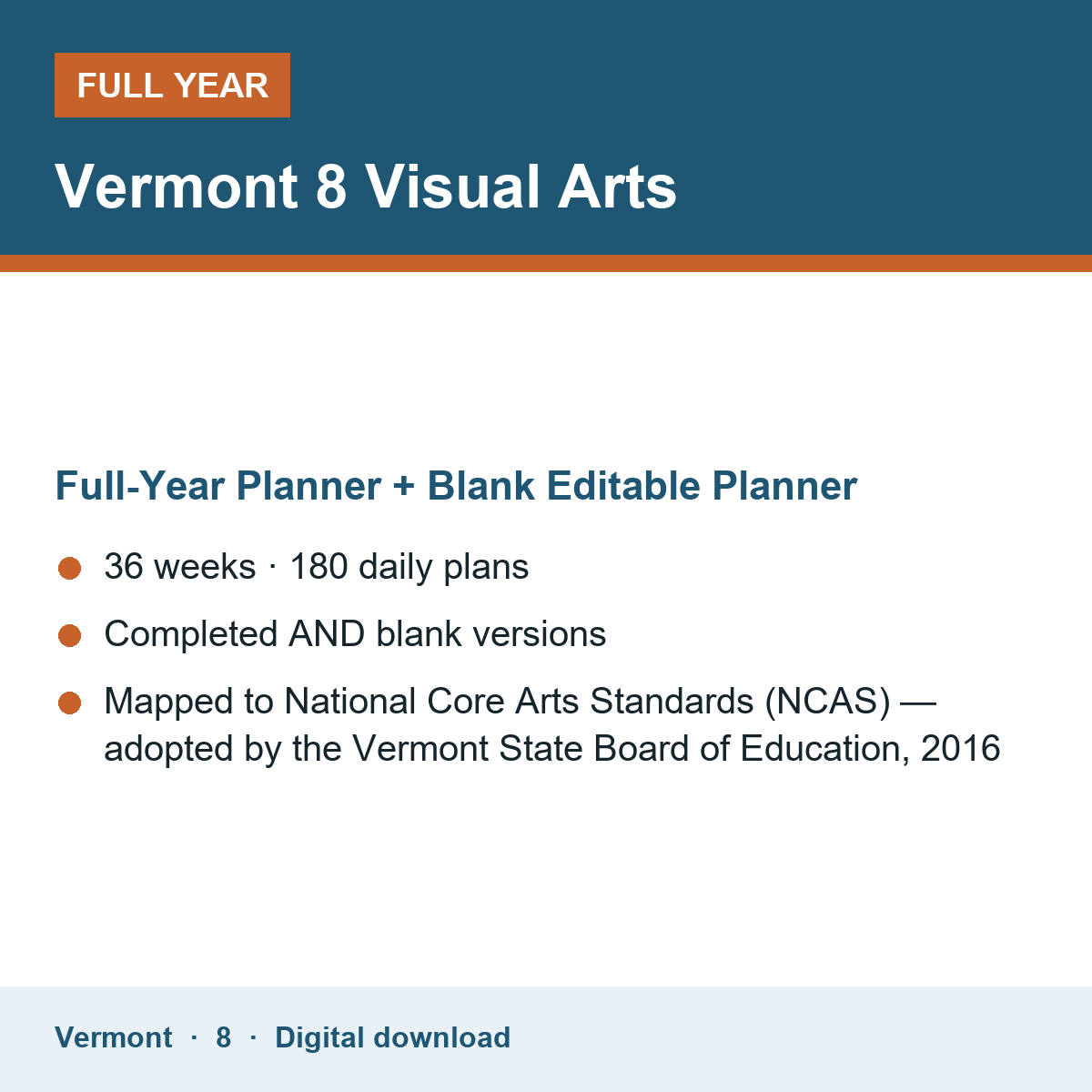Click separator dot between Vermont and 8
This screenshot has width=1092, height=1092.
click(194, 1037)
